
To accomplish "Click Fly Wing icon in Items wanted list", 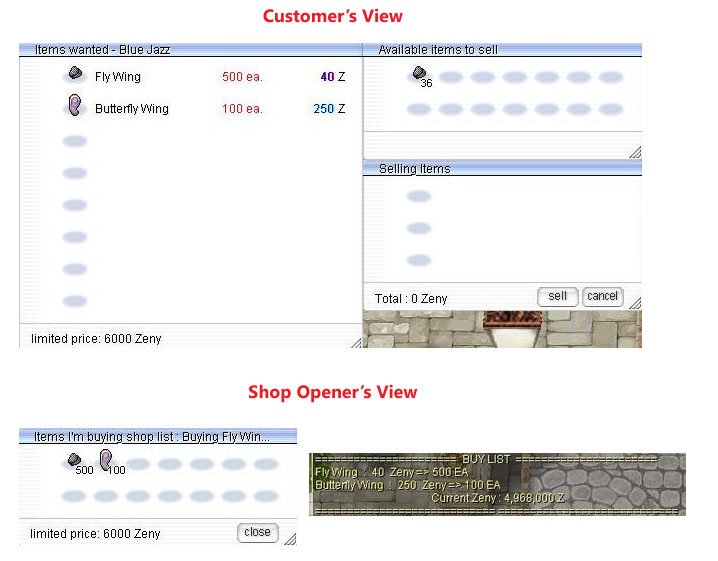I will (74, 75).
